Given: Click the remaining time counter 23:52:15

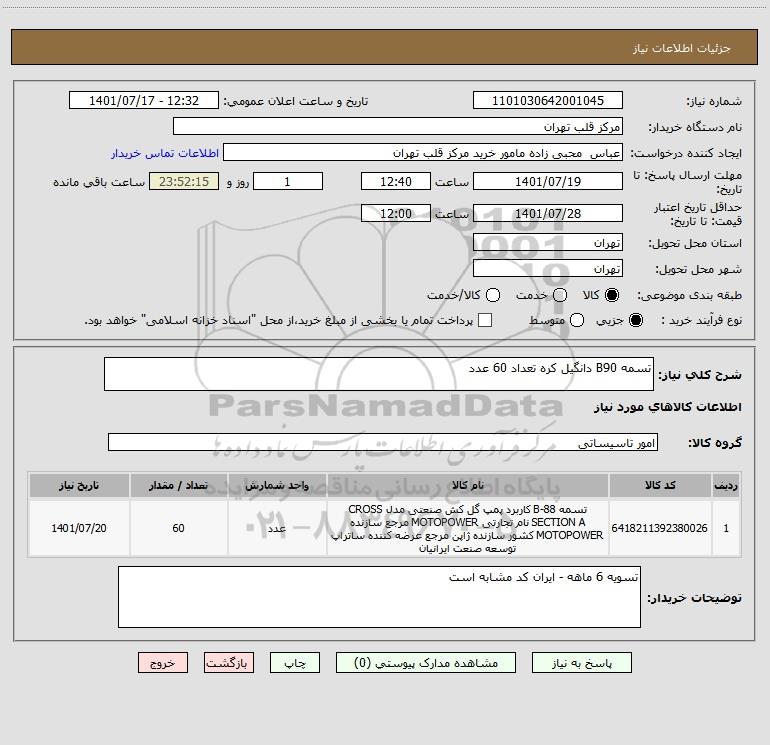Looking at the screenshot, I should tap(184, 181).
